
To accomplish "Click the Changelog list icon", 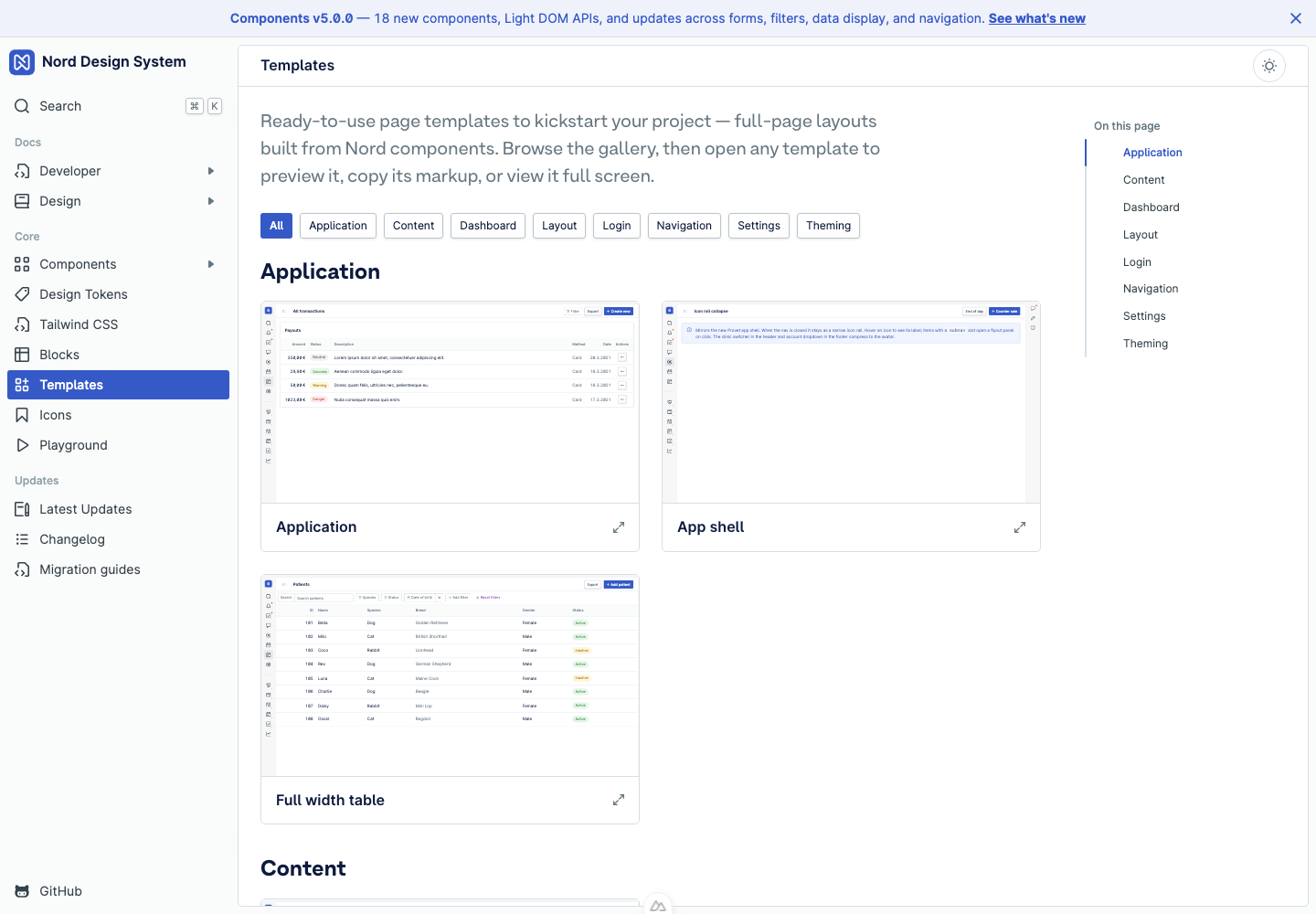I will click(22, 539).
